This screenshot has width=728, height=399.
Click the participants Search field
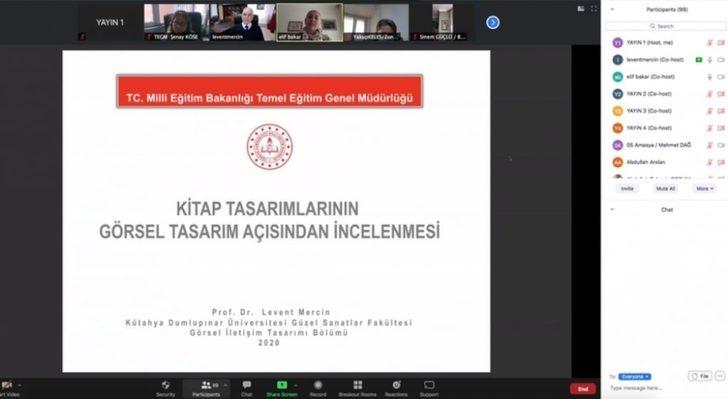(665, 26)
